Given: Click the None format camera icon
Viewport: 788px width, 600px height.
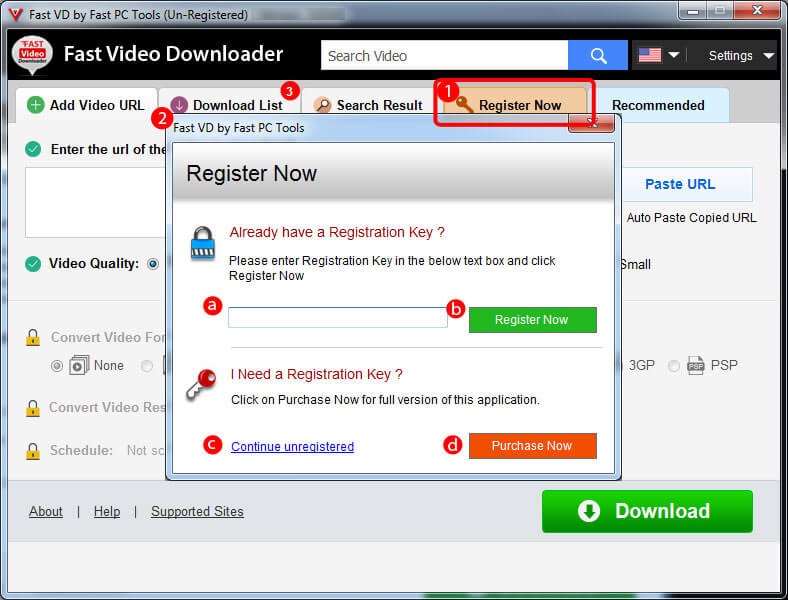Looking at the screenshot, I should [79, 365].
